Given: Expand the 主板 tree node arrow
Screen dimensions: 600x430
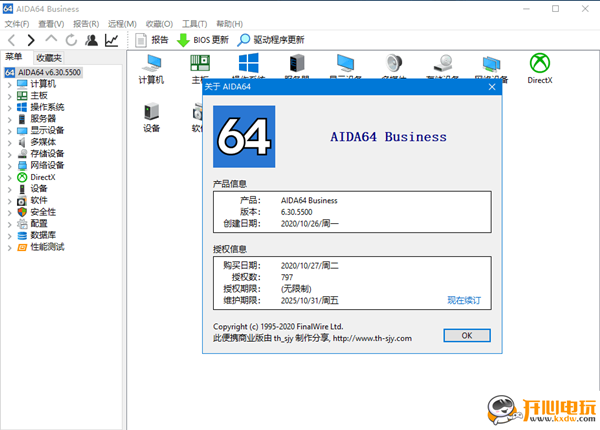Looking at the screenshot, I should click(9, 96).
